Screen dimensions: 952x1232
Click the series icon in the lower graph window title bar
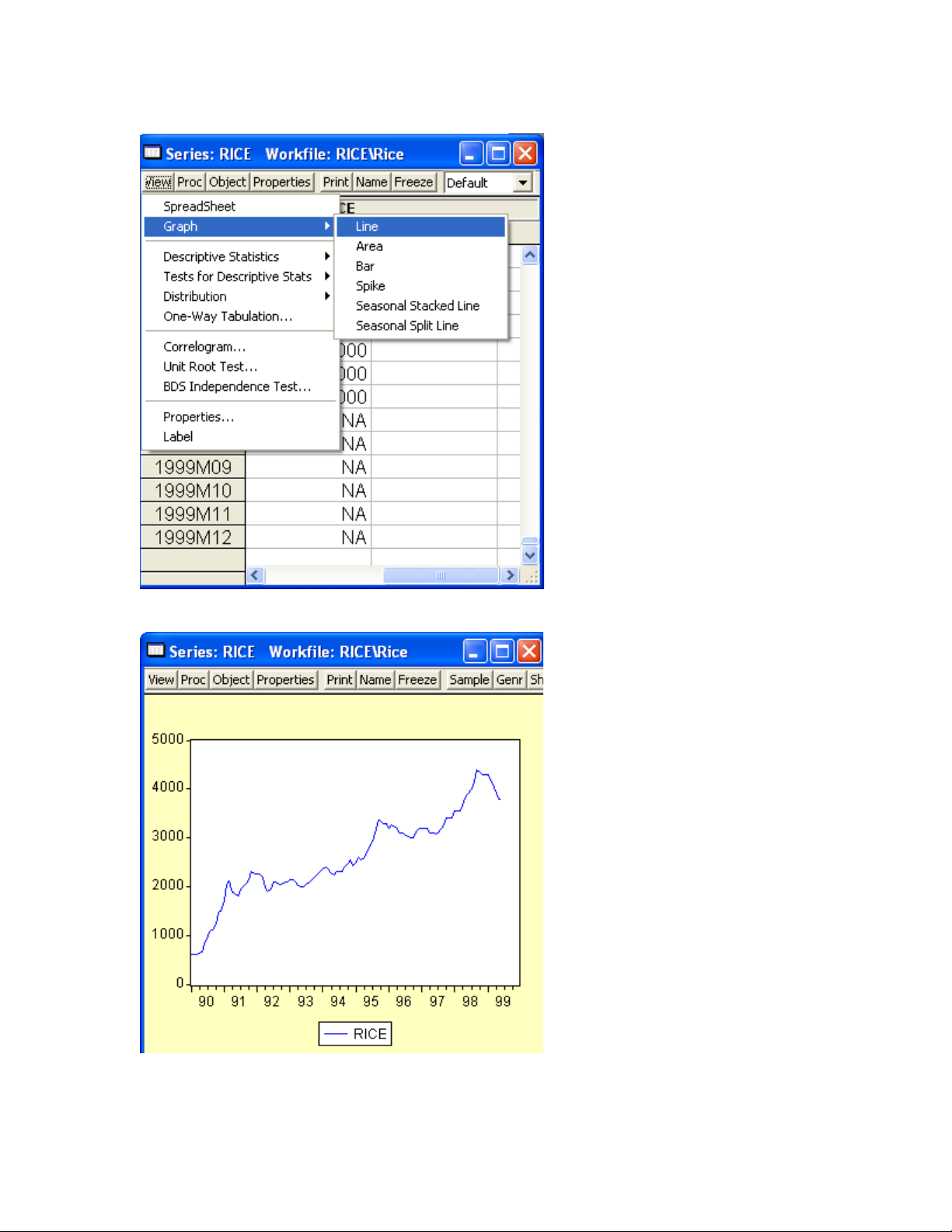[x=156, y=650]
